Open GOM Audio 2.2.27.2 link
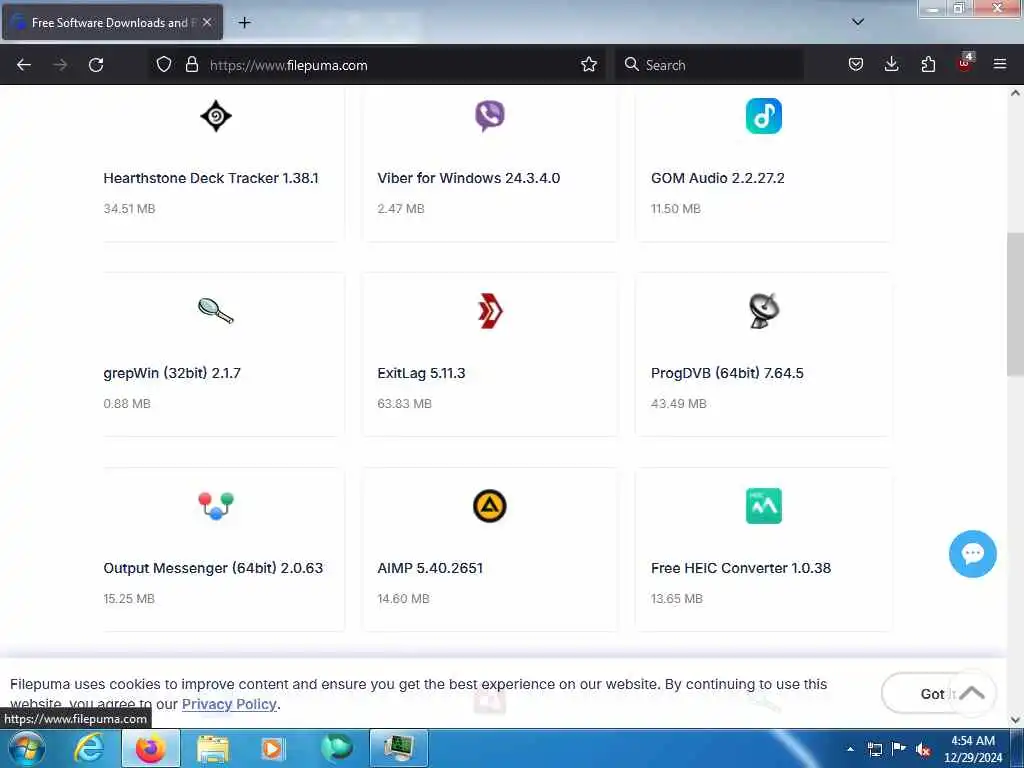Image resolution: width=1024 pixels, height=768 pixels. tap(718, 178)
